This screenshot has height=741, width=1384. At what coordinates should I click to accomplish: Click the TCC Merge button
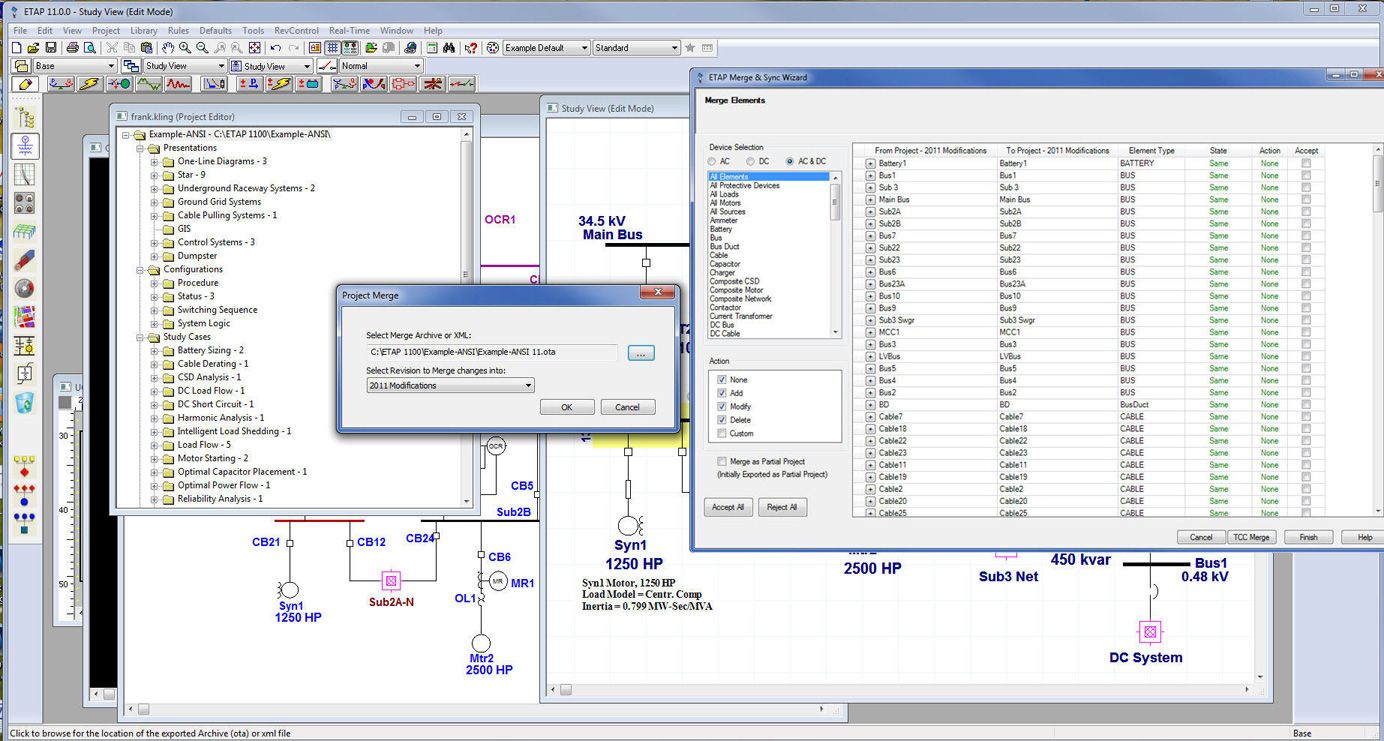point(1251,537)
